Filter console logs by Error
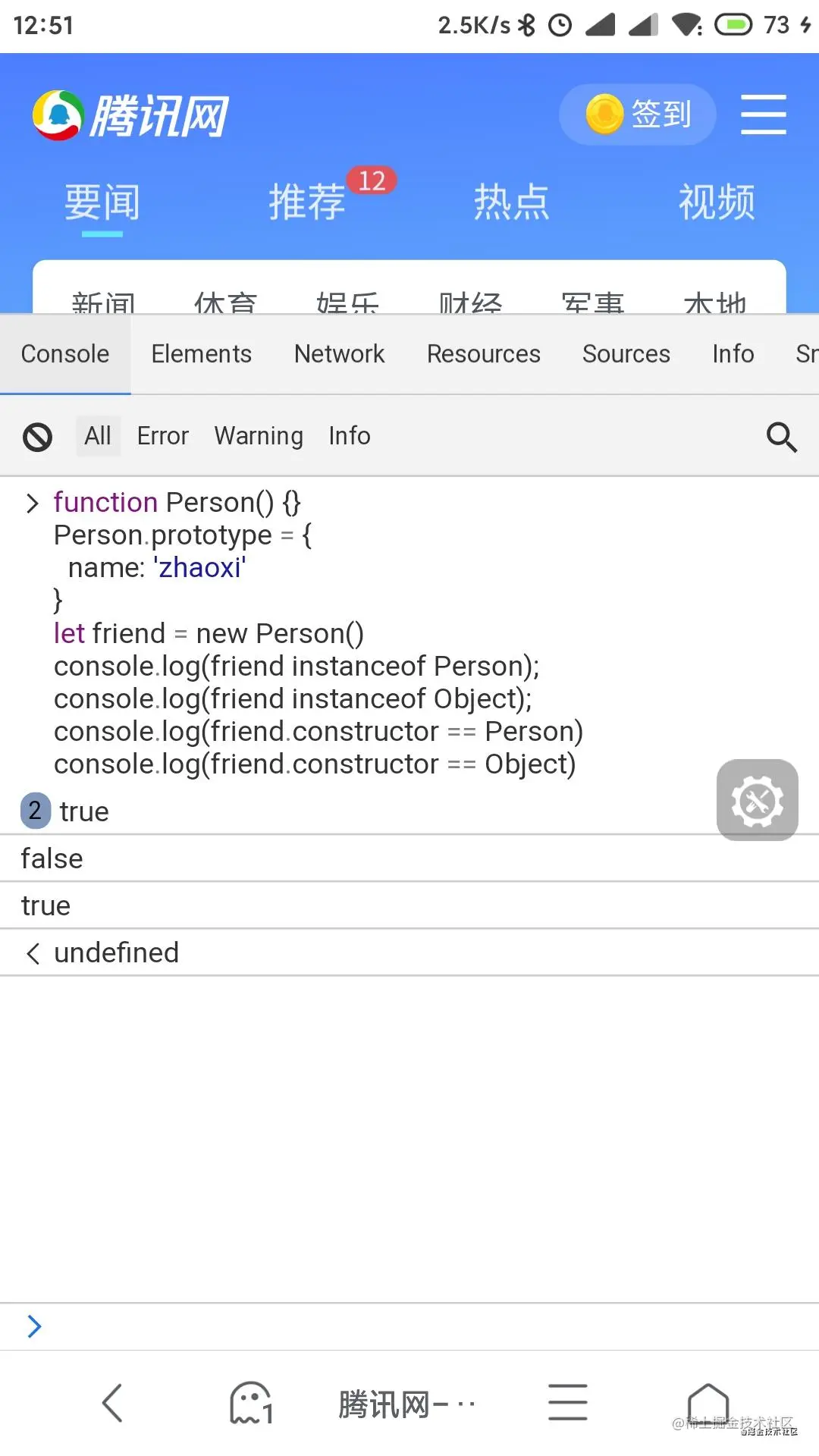This screenshot has height=1456, width=819. point(162,436)
